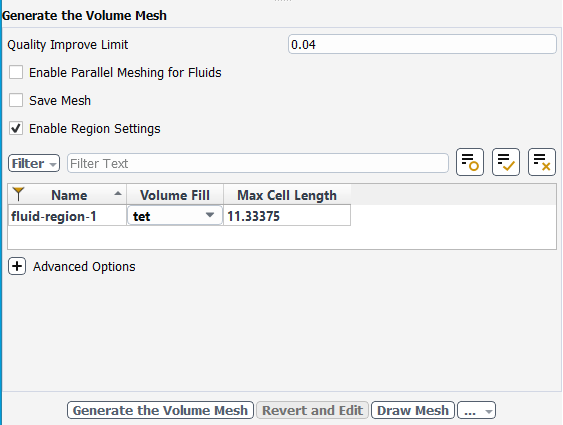The width and height of the screenshot is (563, 425).
Task: Click the select-all checkmark list icon
Action: [506, 162]
